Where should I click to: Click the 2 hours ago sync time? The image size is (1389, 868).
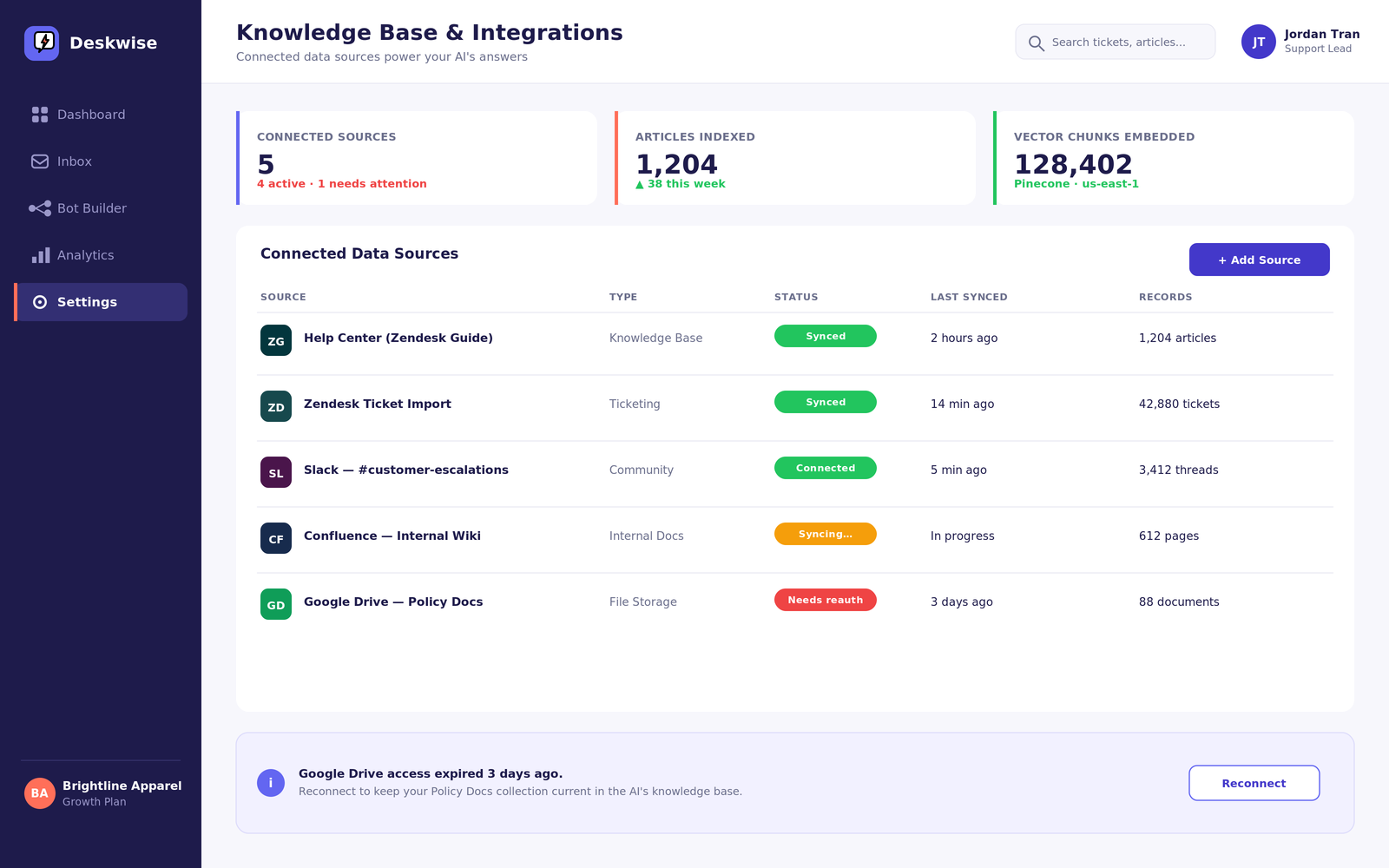(964, 338)
